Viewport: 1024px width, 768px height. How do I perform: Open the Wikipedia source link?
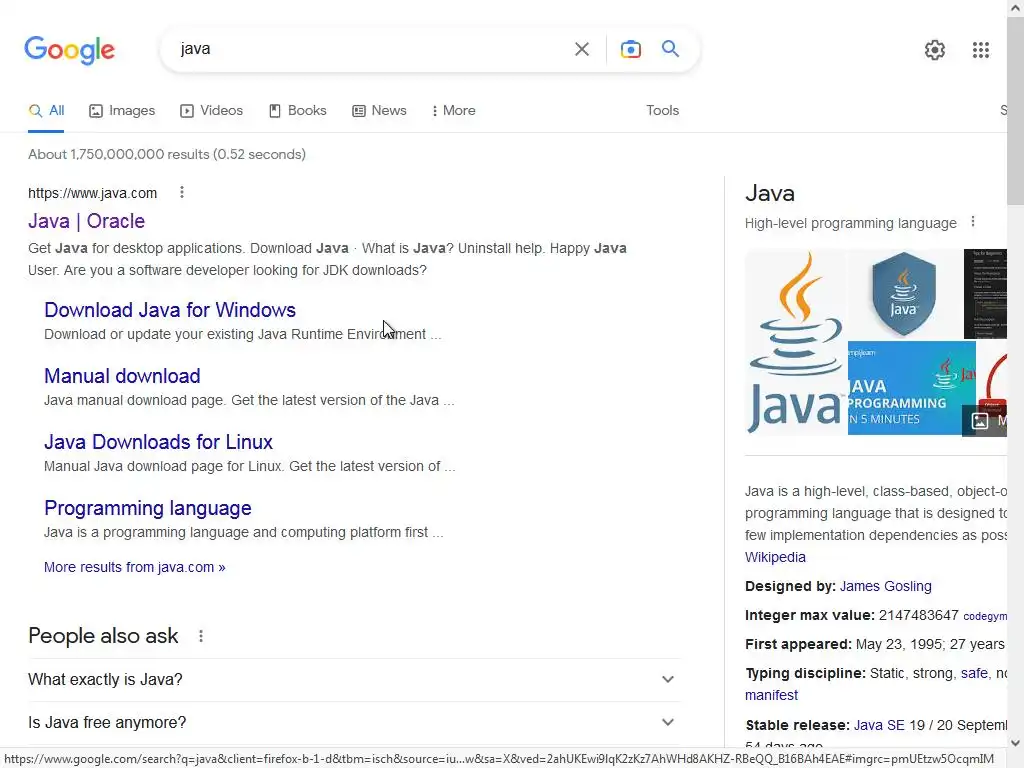(775, 557)
